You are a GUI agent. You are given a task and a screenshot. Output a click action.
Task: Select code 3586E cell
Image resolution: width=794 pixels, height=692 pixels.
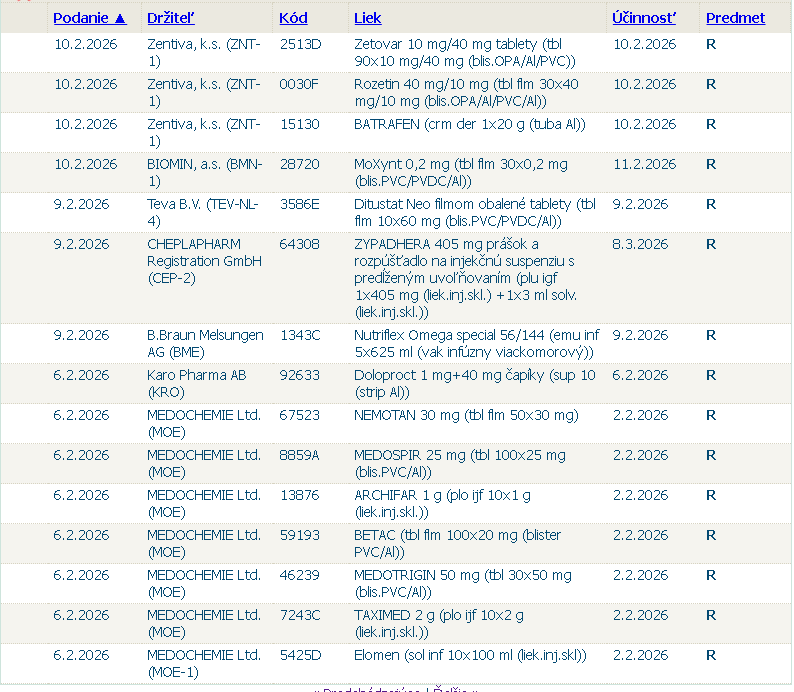299,205
